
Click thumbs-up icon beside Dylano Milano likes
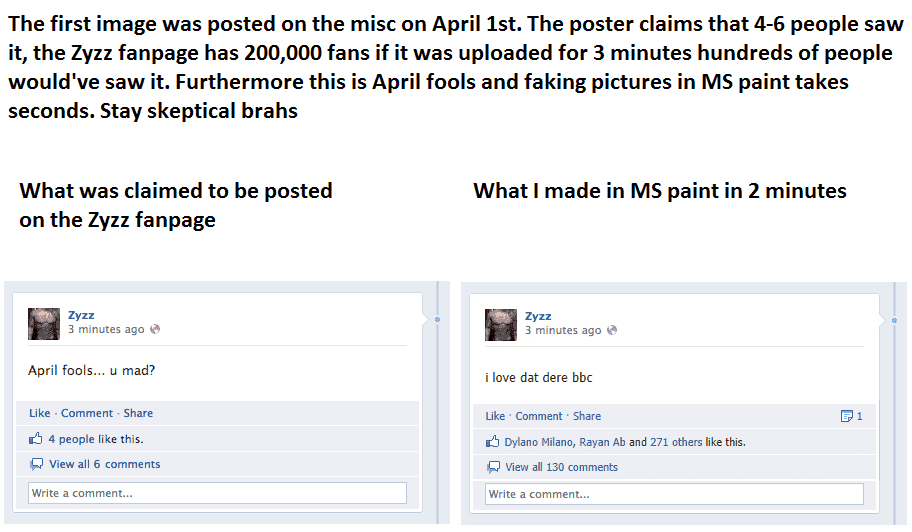pyautogui.click(x=493, y=442)
